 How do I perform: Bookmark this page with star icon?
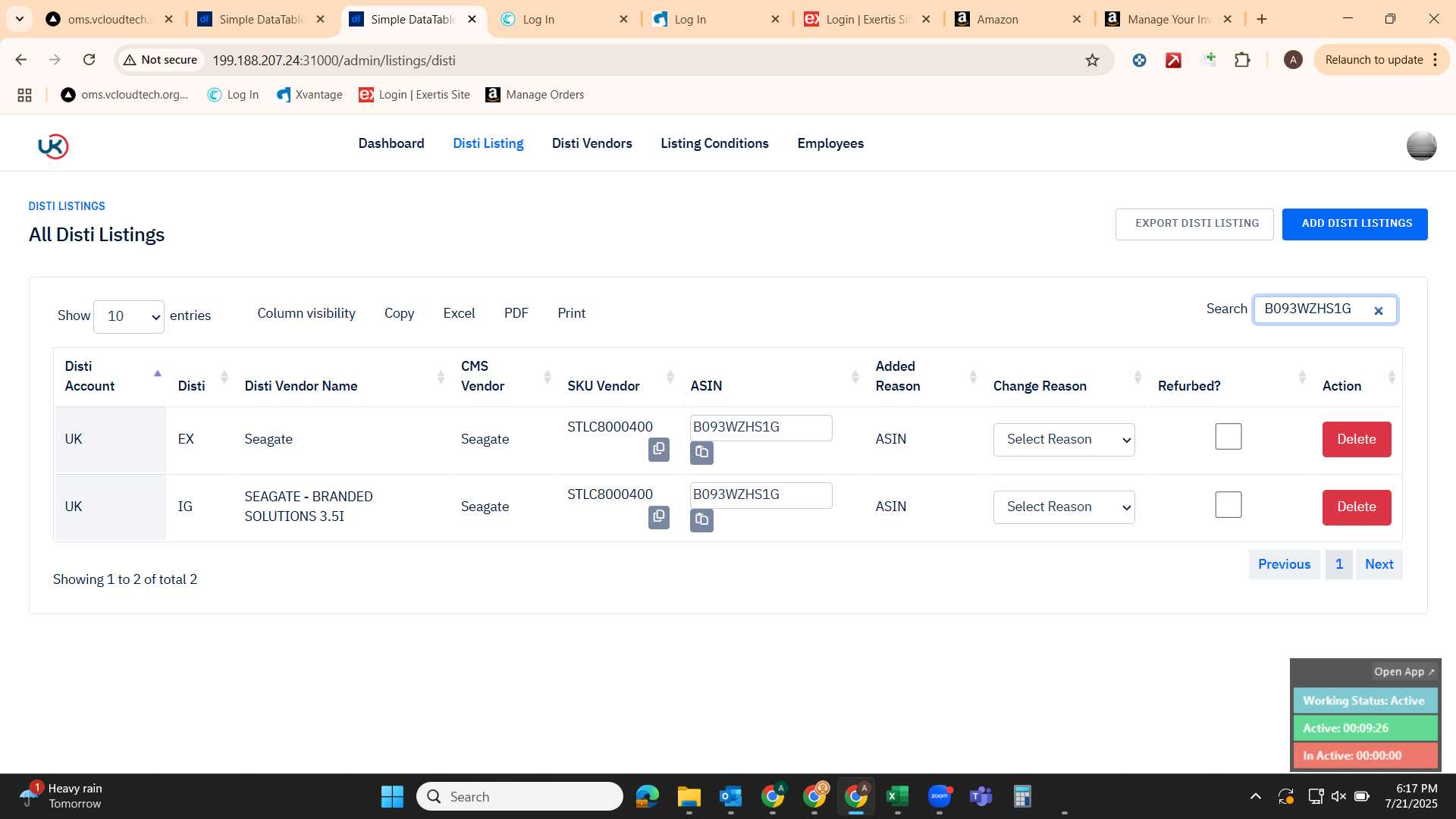click(1092, 60)
